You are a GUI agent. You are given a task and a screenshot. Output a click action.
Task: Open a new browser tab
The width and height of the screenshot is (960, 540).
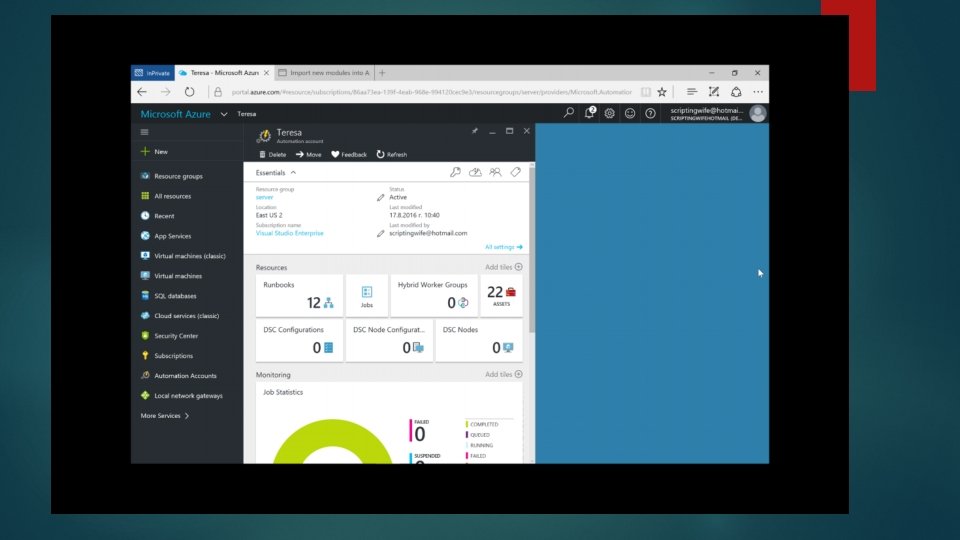pos(382,73)
